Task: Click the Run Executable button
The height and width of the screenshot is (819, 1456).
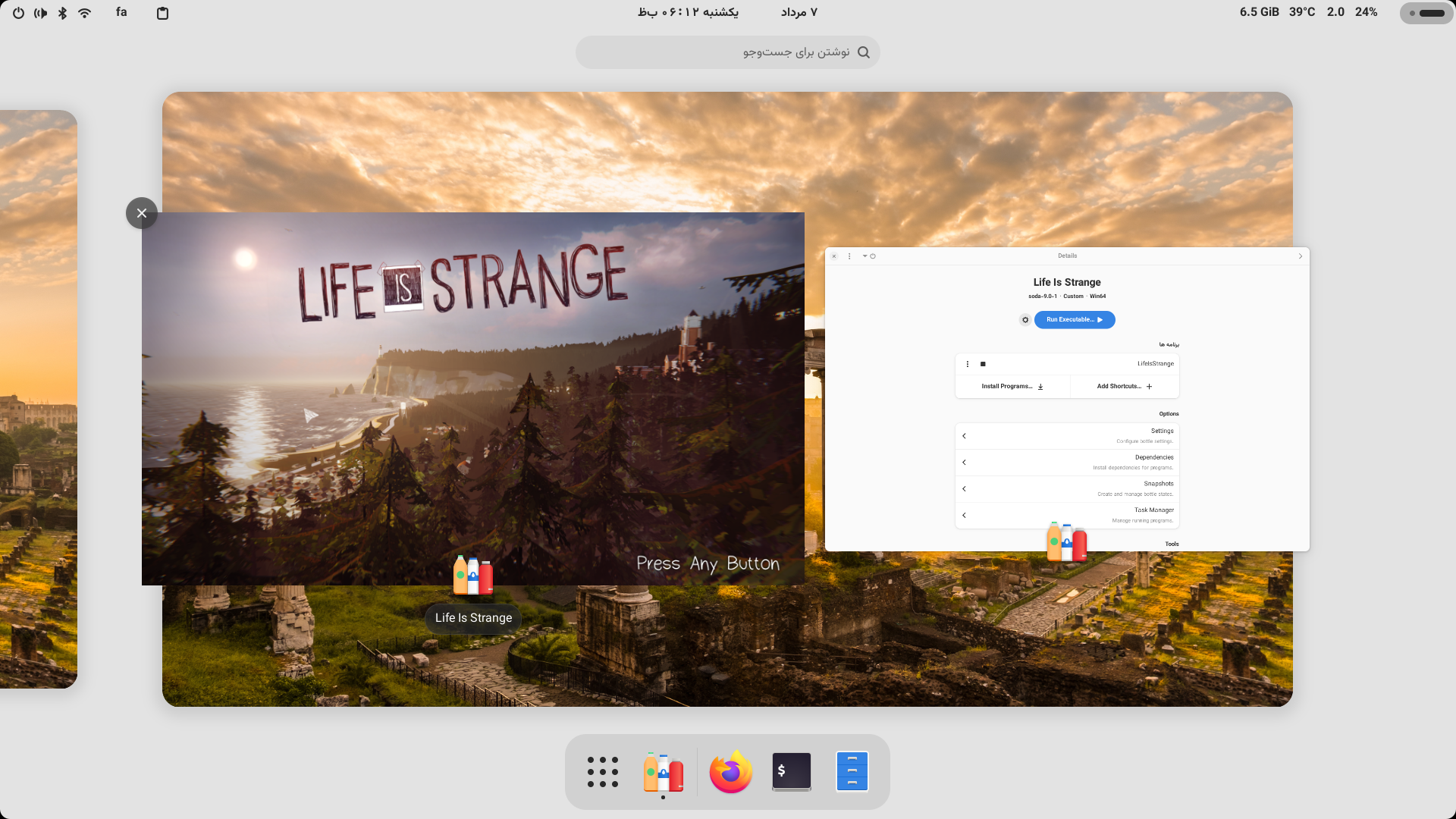Action: point(1075,320)
